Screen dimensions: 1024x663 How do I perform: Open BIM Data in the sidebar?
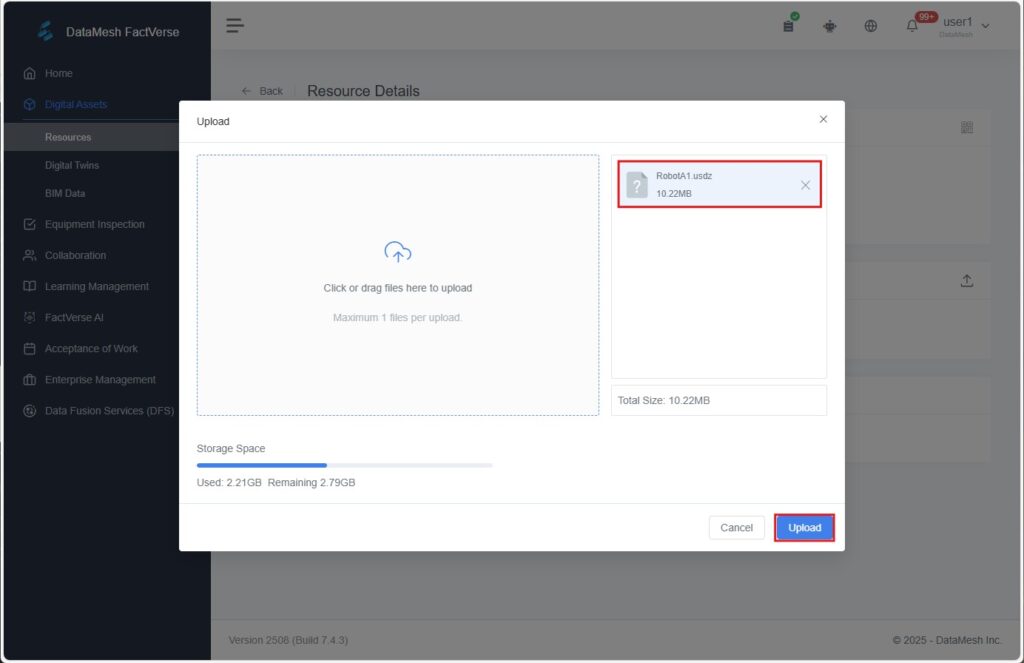65,193
